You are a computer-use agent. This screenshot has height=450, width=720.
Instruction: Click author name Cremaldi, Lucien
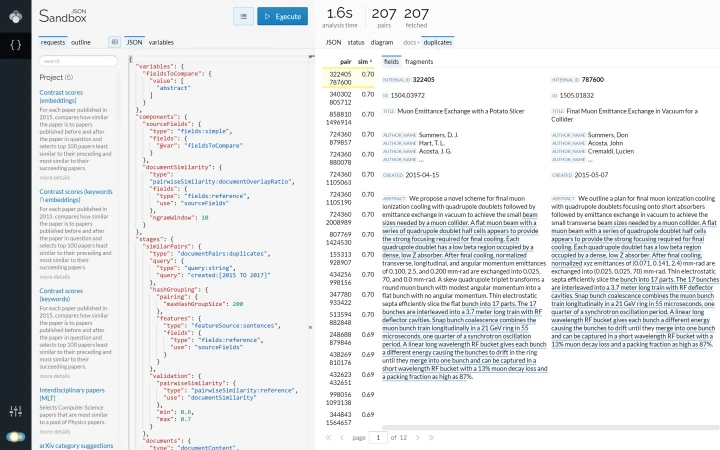pos(611,151)
